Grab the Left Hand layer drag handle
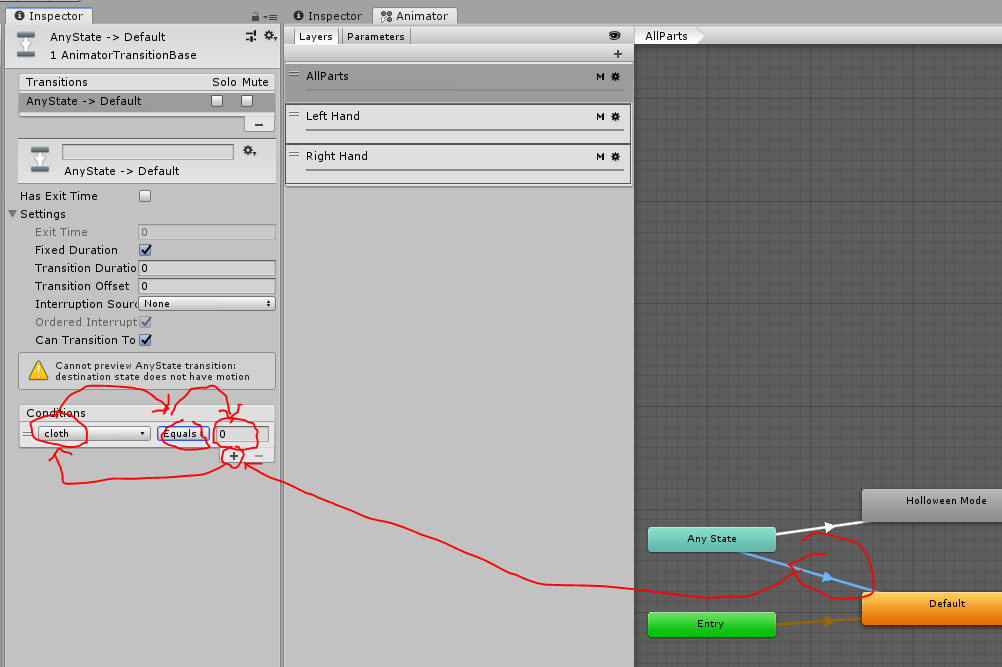The width and height of the screenshot is (1002, 667). pos(294,114)
